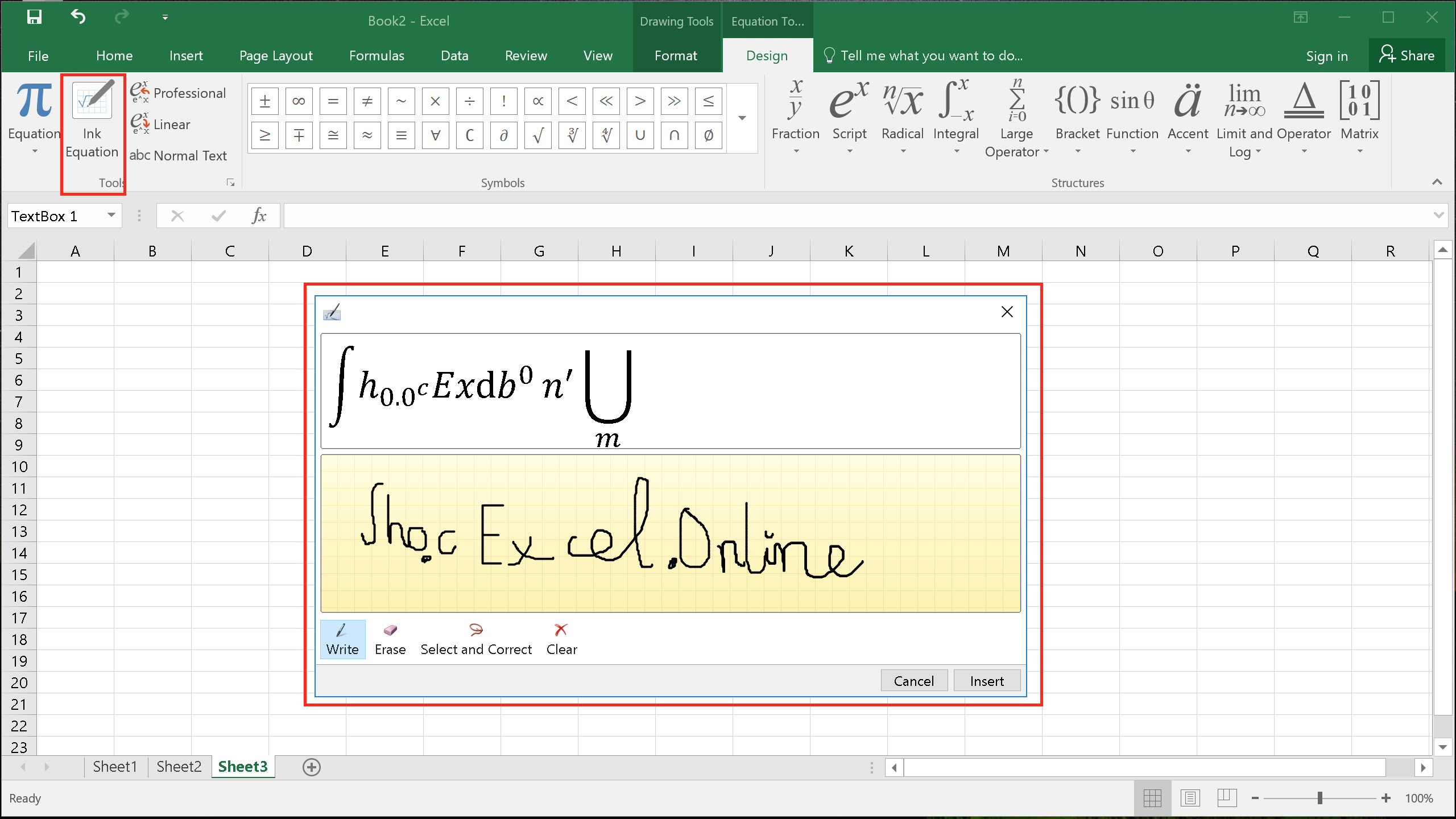Expand the Symbols gallery more arrow
This screenshot has height=819, width=1456.
pos(742,118)
